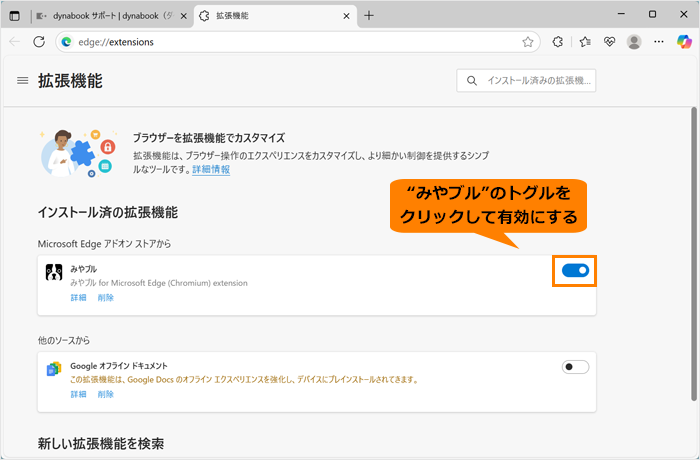Go back with the back arrow
The height and width of the screenshot is (460, 700).
click(15, 42)
